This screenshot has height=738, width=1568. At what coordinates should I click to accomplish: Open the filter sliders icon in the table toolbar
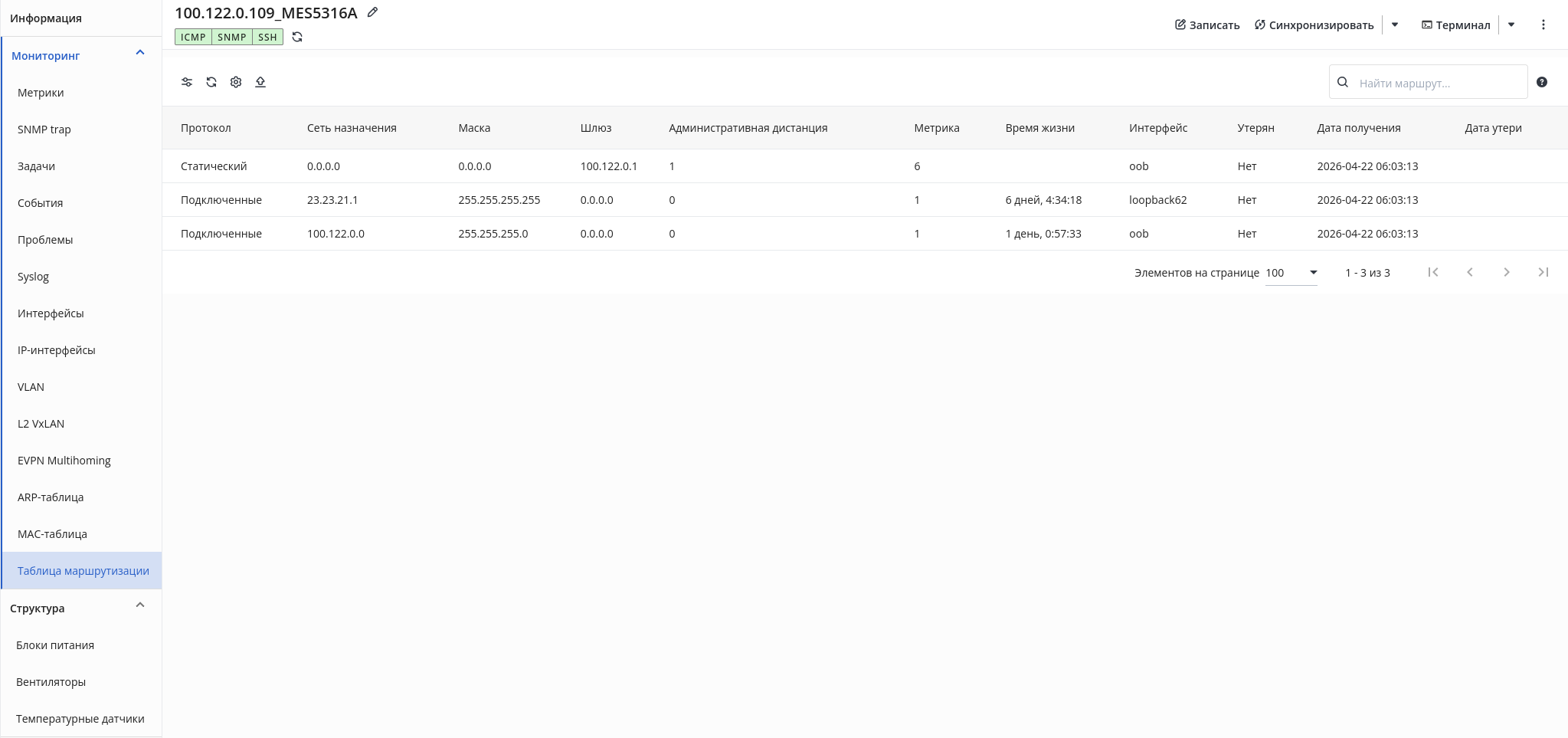187,82
